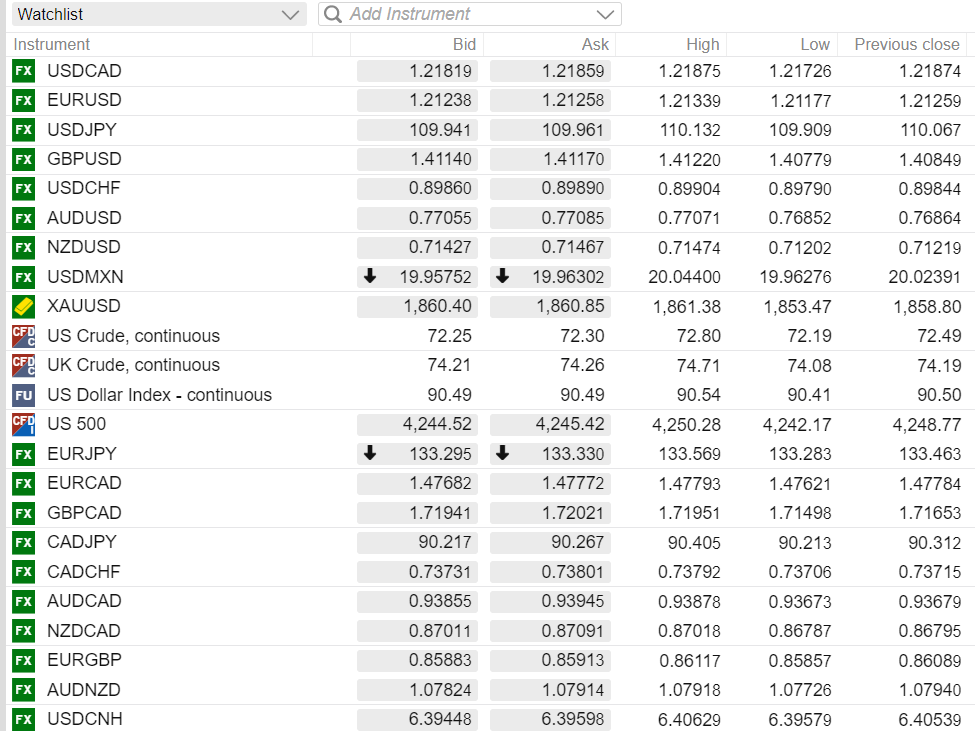Click the USDMXN bid price button
Screen dimensions: 975x731
418,277
